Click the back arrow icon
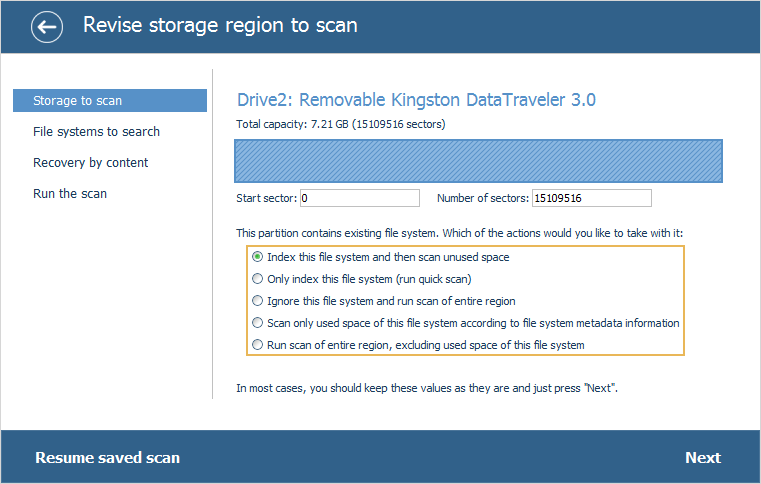The width and height of the screenshot is (761, 484). coord(46,27)
